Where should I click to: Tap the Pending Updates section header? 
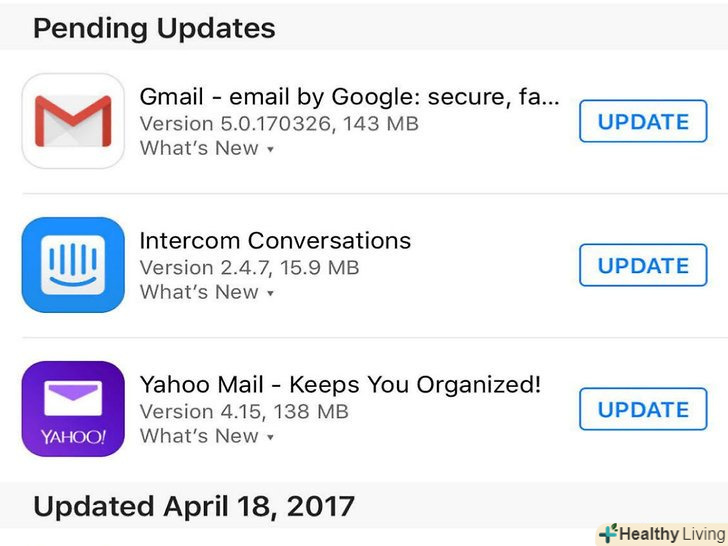154,28
